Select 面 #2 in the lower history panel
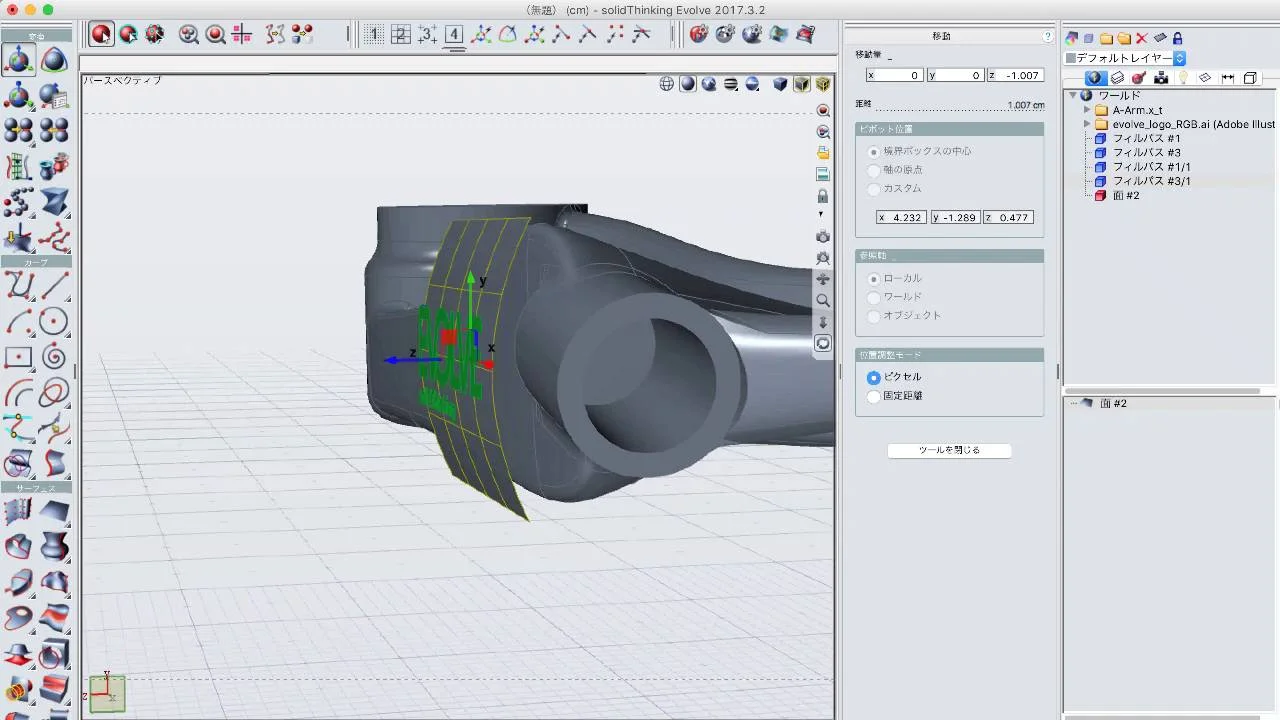This screenshot has height=720, width=1280. click(x=1113, y=403)
